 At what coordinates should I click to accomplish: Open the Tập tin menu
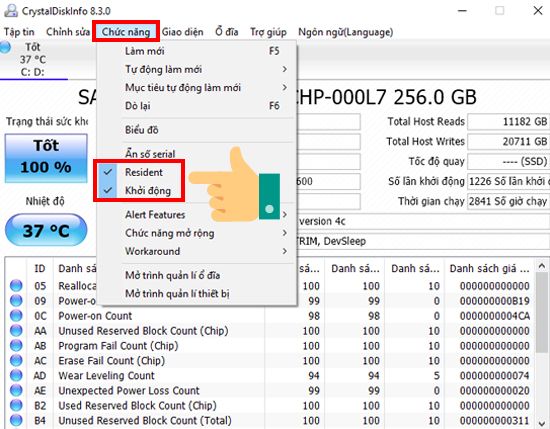[19, 32]
